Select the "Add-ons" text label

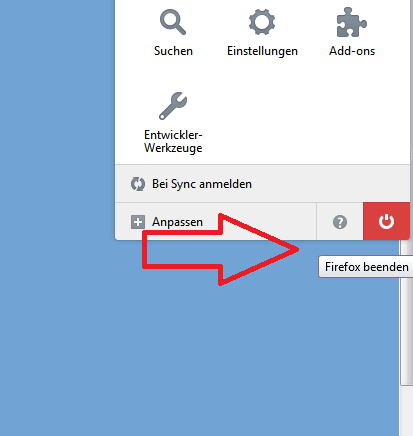pos(352,51)
